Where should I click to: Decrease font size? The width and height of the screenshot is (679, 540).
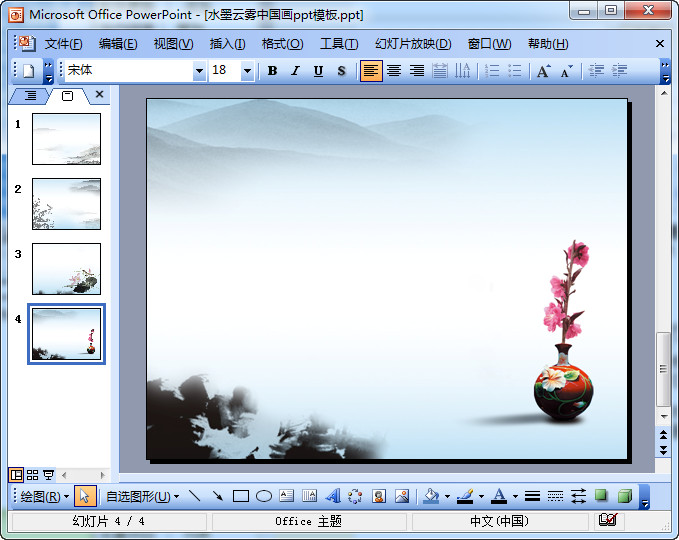pyautogui.click(x=566, y=71)
